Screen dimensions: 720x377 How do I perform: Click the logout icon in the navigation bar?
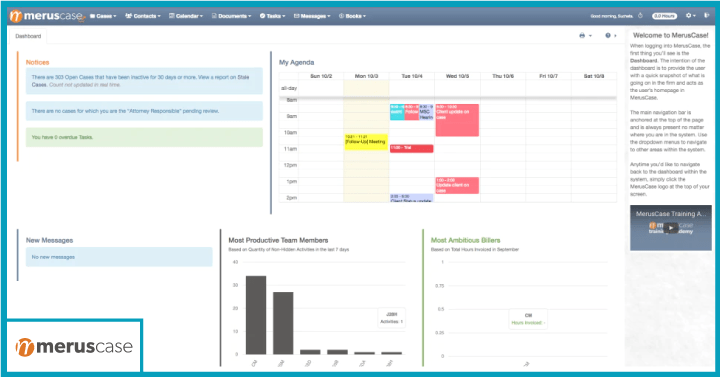(x=707, y=16)
